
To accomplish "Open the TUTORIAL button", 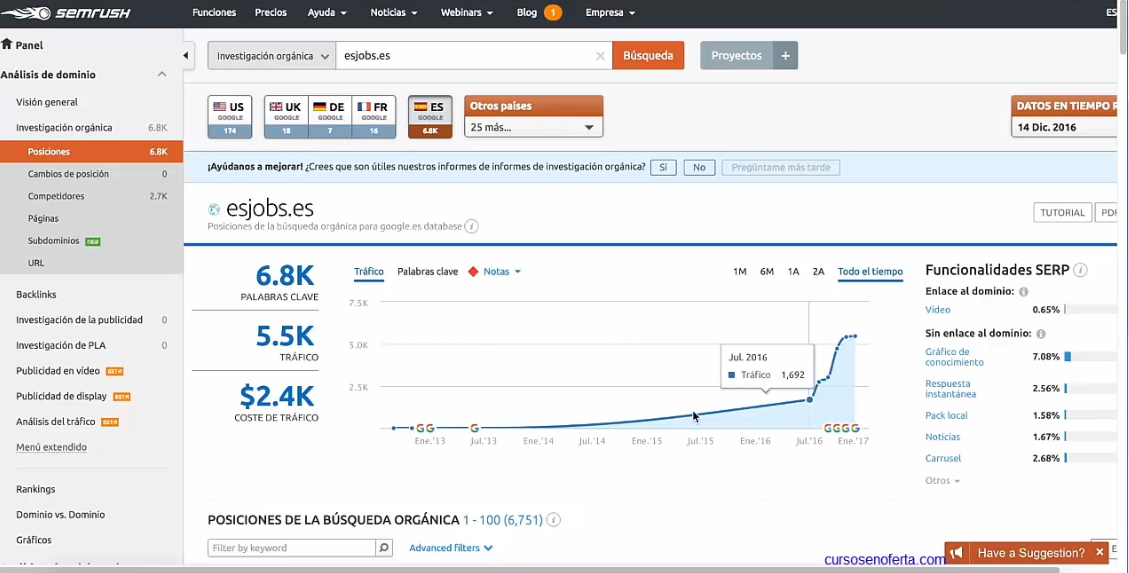I will pos(1062,212).
